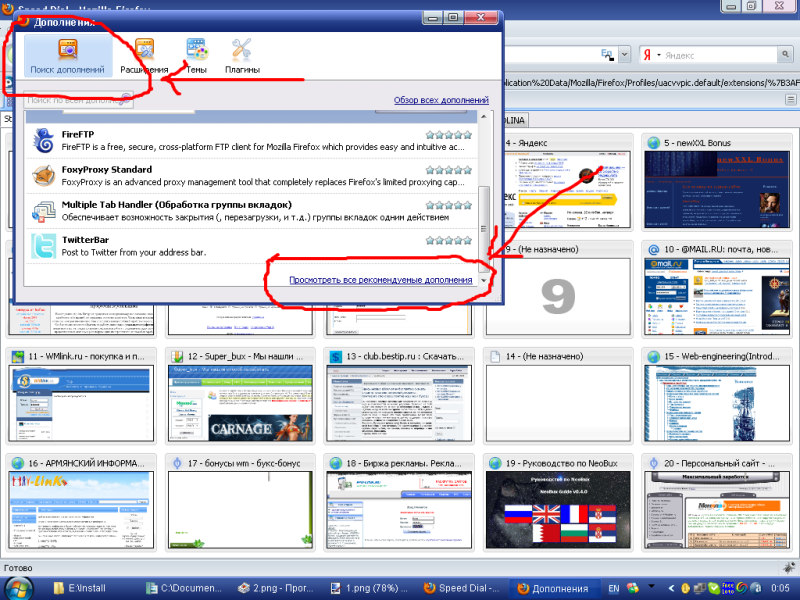Click the search magnifier button
800x600 pixels.
click(785, 54)
